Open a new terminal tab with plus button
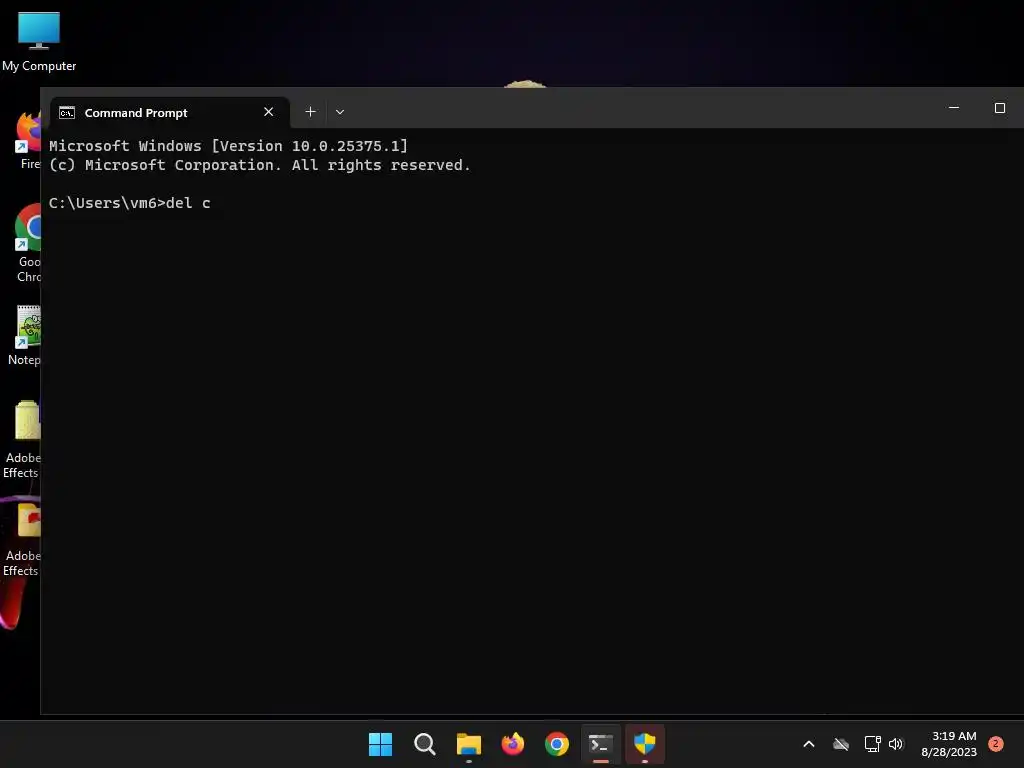The height and width of the screenshot is (768, 1024). (x=310, y=112)
